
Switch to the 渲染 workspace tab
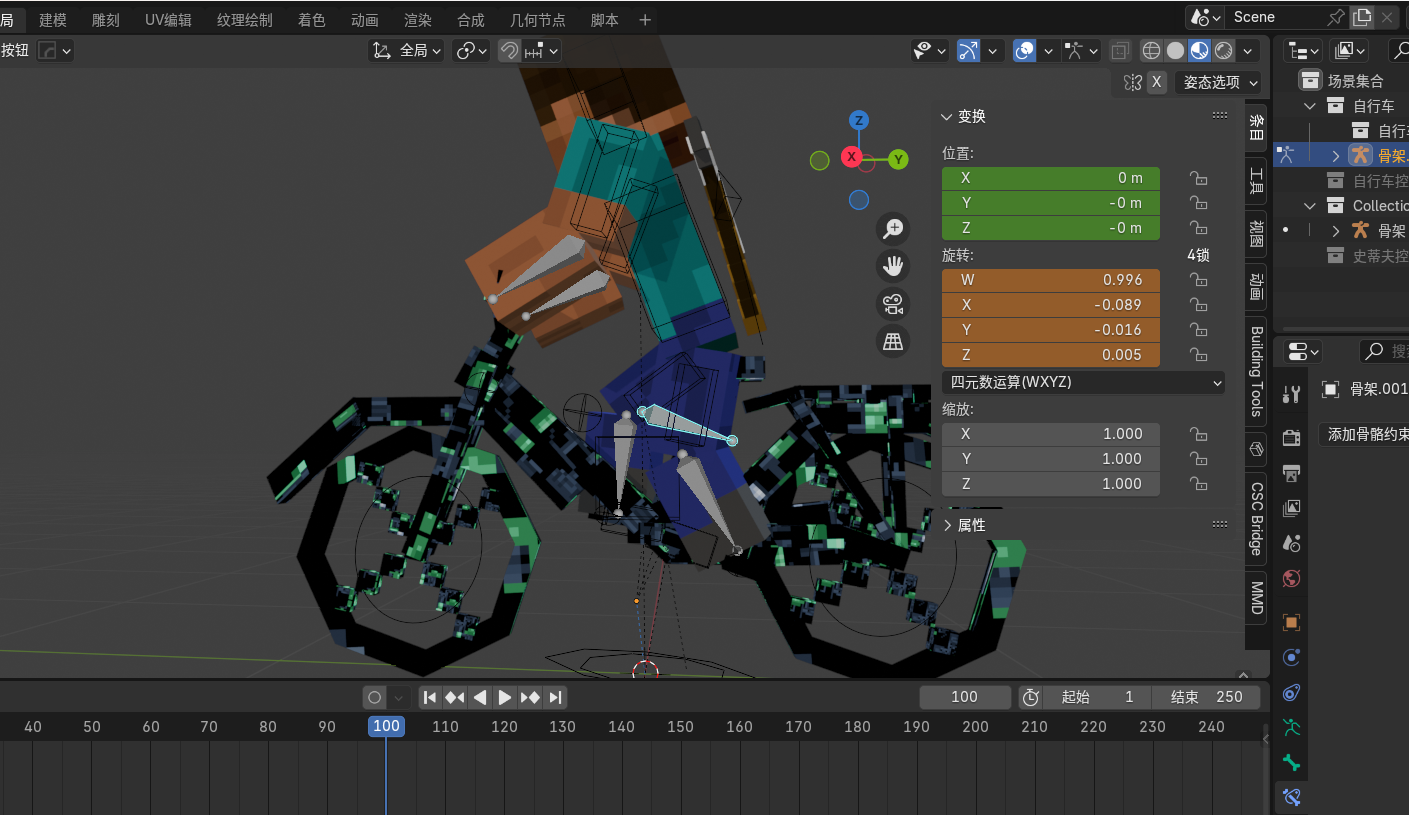[x=418, y=19]
